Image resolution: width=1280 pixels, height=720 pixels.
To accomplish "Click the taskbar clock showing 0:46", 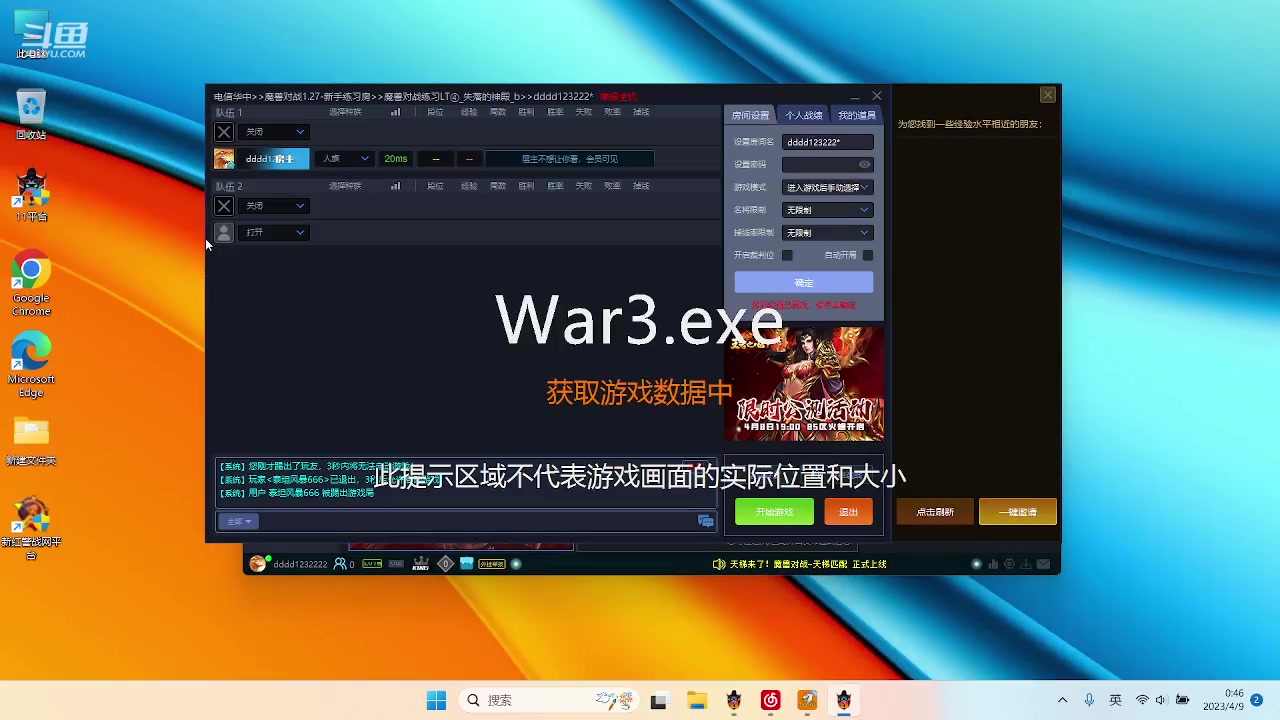I will (1224, 700).
